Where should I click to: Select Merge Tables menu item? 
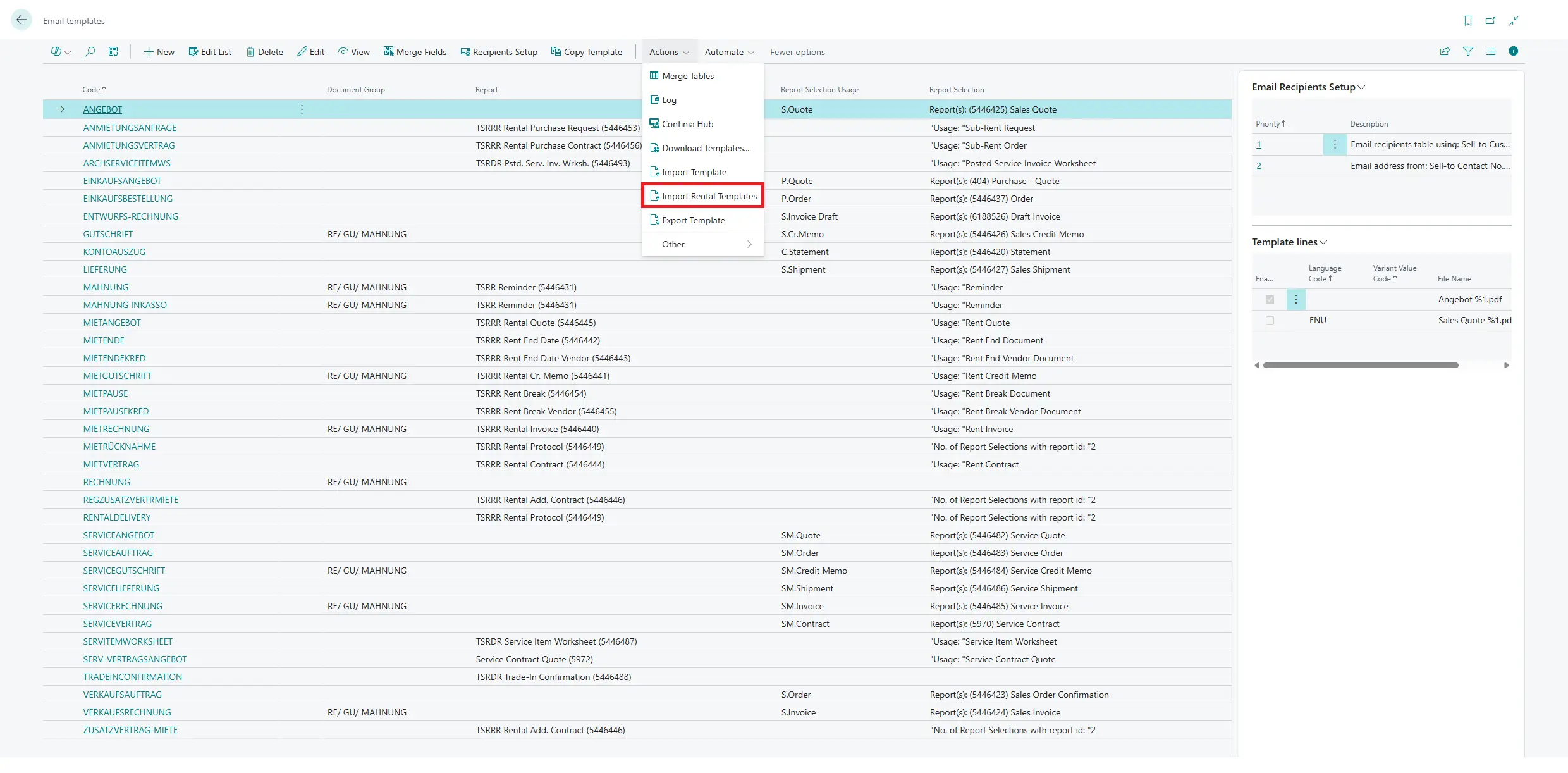pyautogui.click(x=703, y=76)
